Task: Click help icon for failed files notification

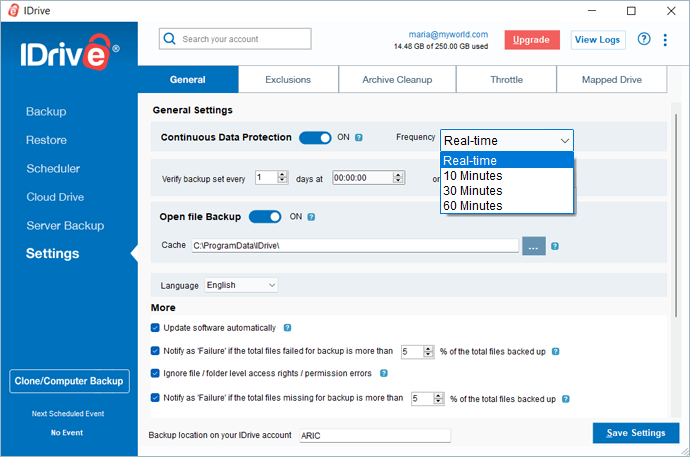Action: [555, 351]
